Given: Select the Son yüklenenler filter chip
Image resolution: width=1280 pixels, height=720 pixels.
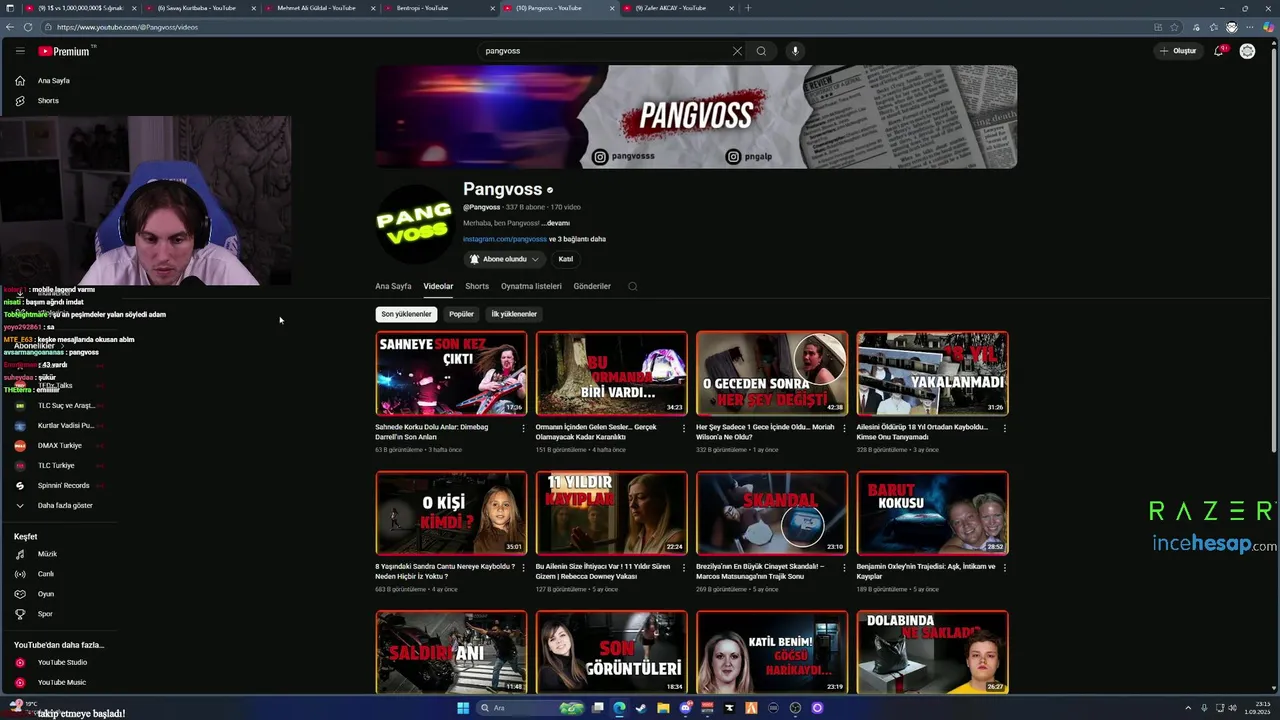Looking at the screenshot, I should click(x=406, y=314).
